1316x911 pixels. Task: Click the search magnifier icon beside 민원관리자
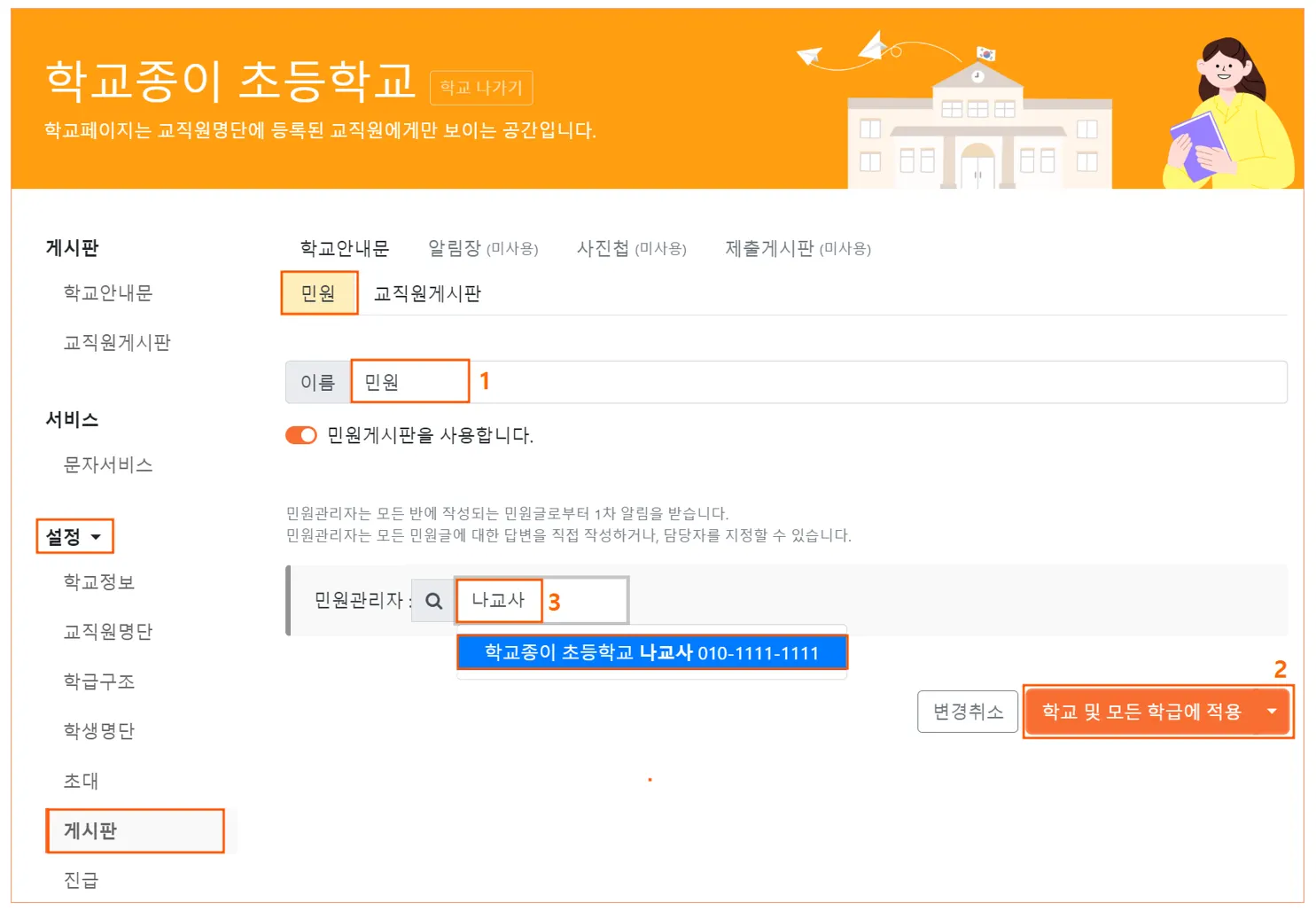pyautogui.click(x=433, y=601)
